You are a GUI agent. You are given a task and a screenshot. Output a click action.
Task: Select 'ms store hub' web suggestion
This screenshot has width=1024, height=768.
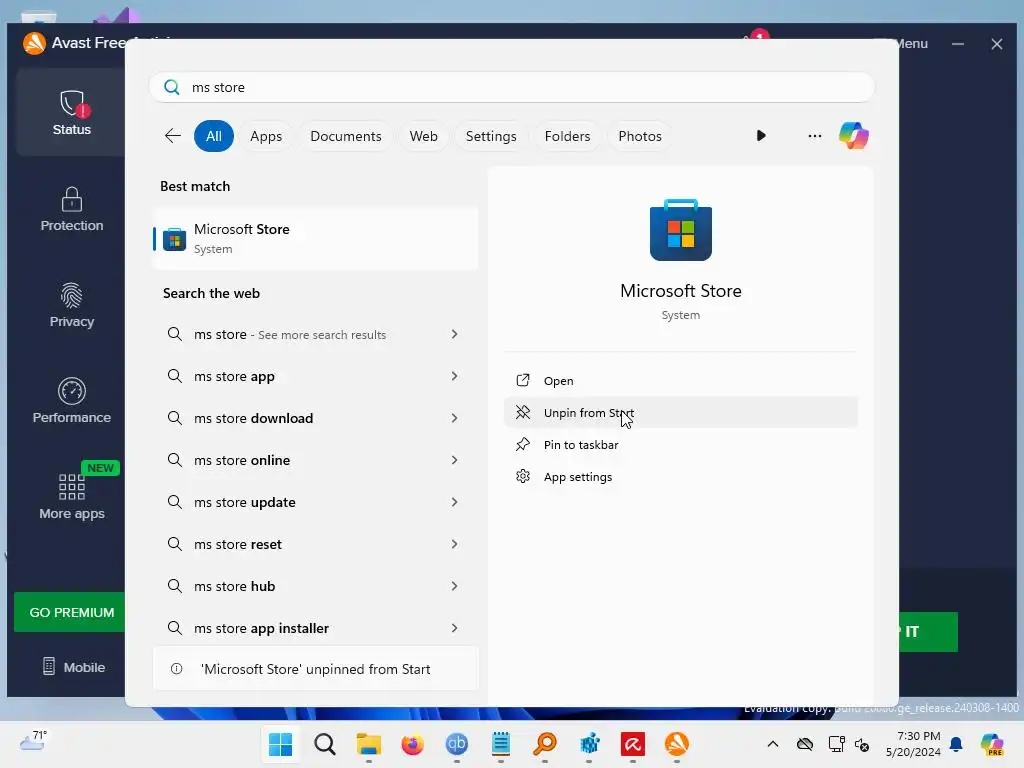click(315, 586)
